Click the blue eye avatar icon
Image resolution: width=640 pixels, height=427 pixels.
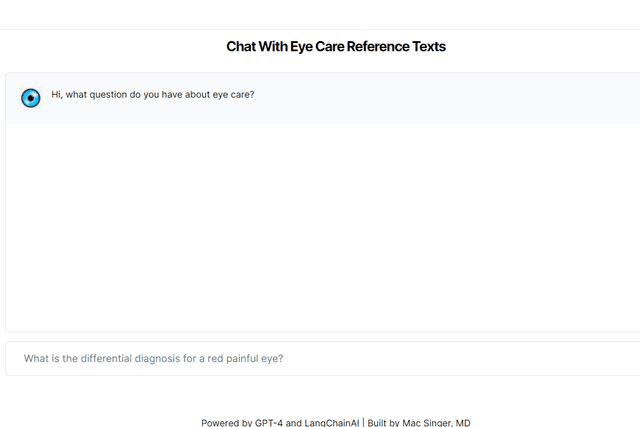tap(31, 97)
